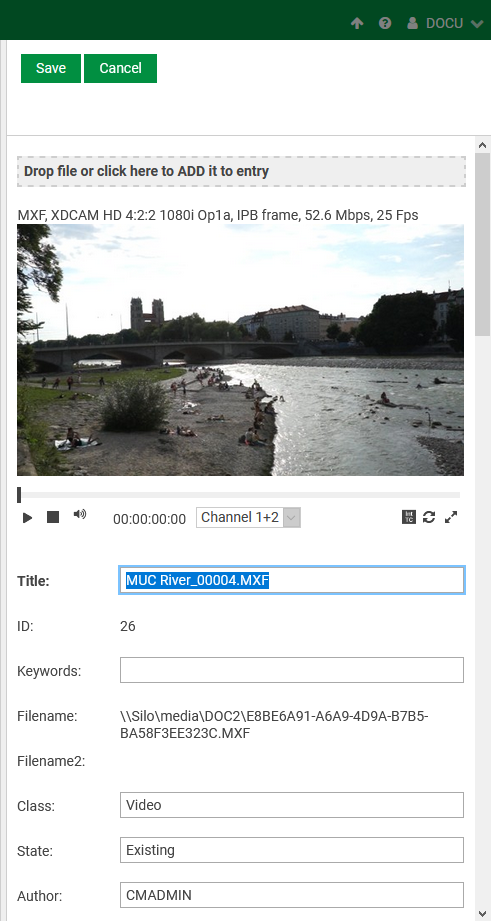This screenshot has height=921, width=491.
Task: Click the scrollbar up arrow
Action: click(482, 145)
